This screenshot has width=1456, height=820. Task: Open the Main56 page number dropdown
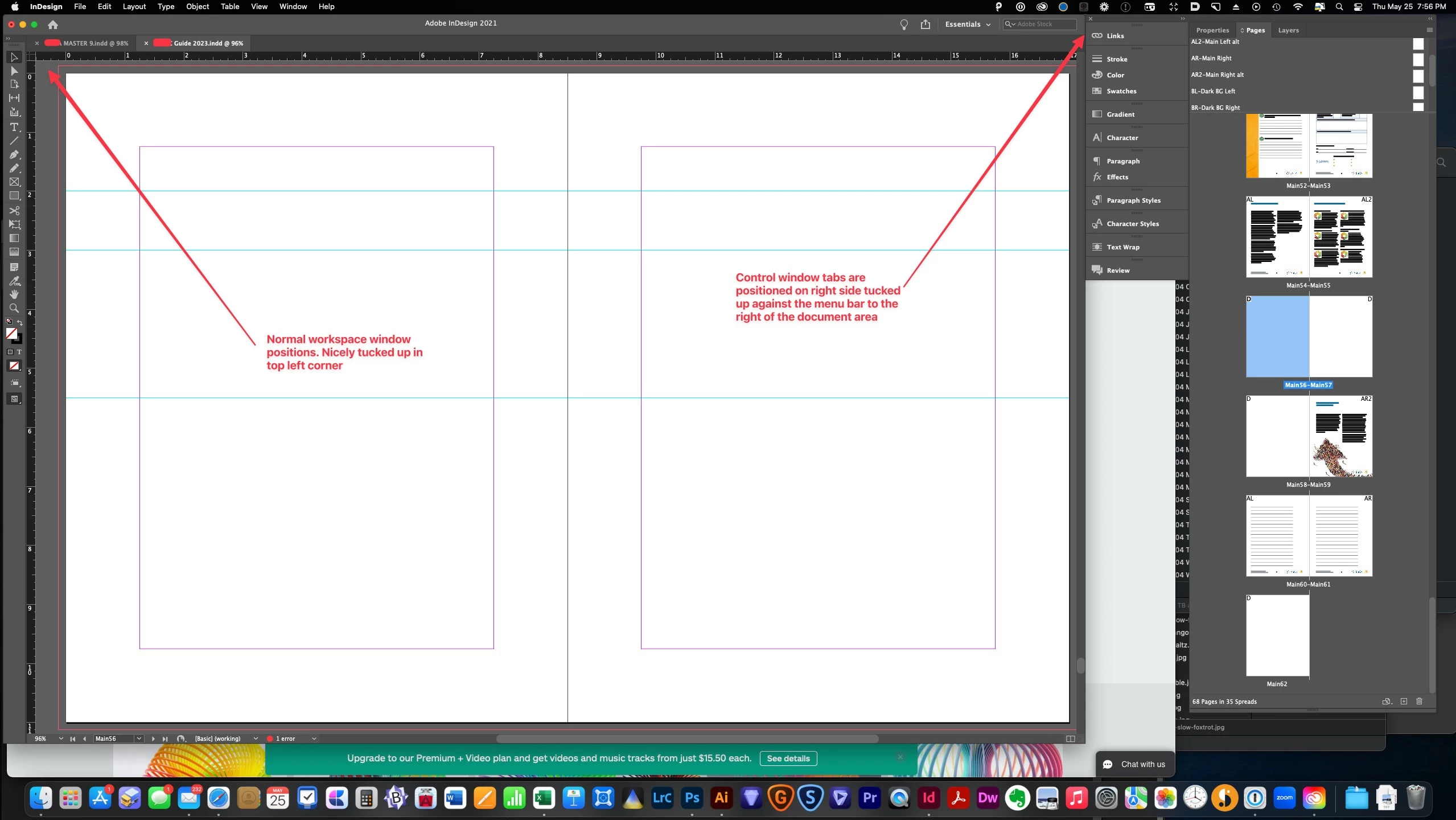click(138, 739)
